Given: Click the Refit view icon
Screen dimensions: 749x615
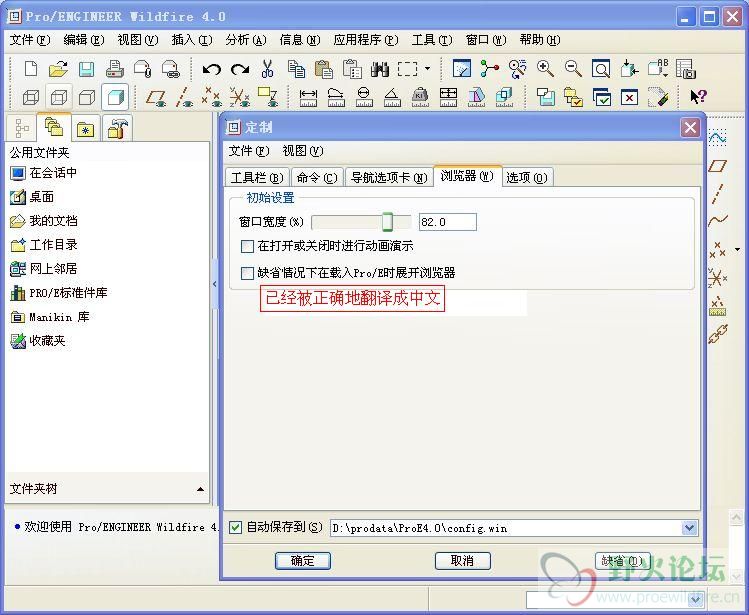Looking at the screenshot, I should (x=600, y=69).
